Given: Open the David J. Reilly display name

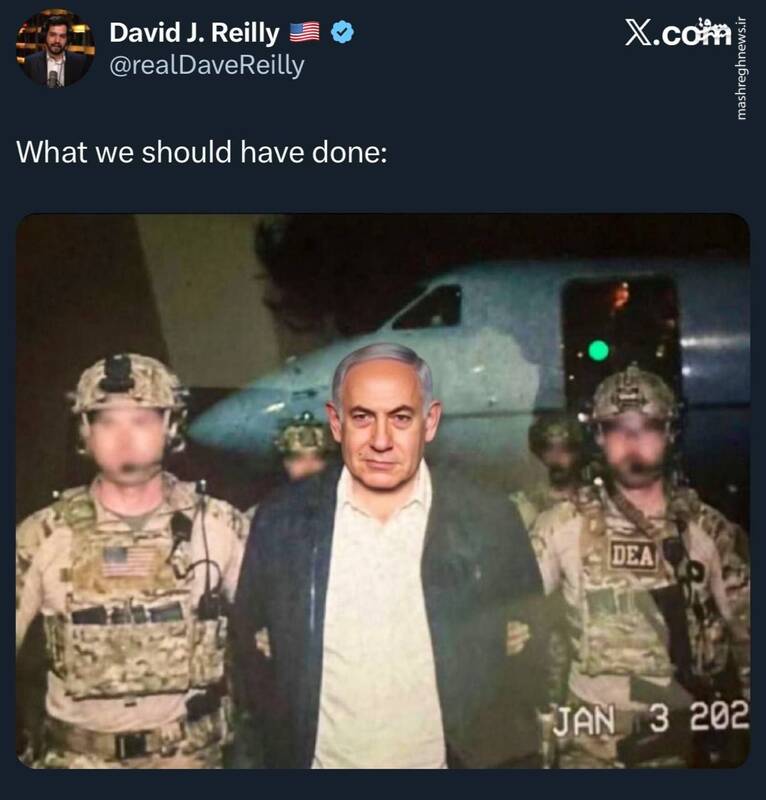Looking at the screenshot, I should pos(194,33).
